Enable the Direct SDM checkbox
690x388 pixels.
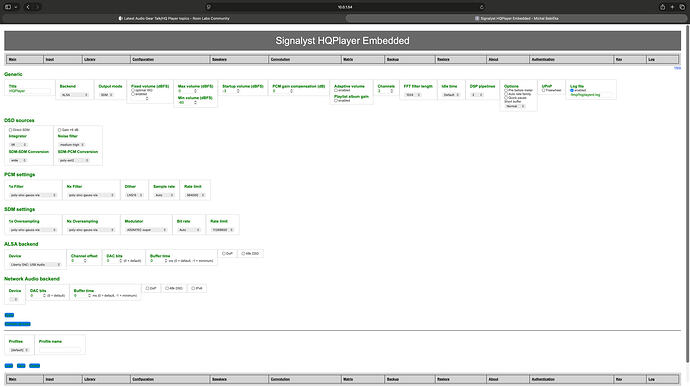point(11,130)
